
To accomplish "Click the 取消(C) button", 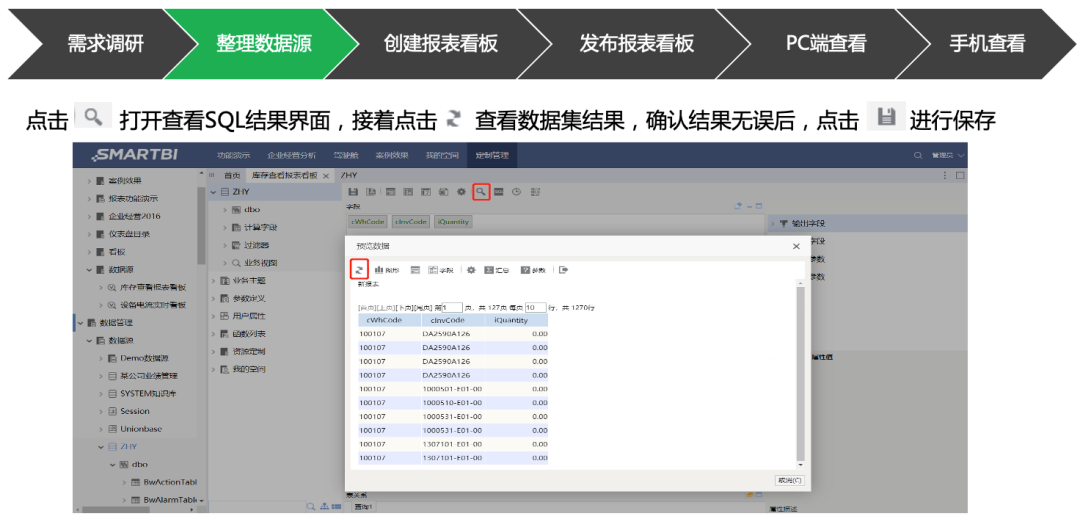I will tap(789, 480).
